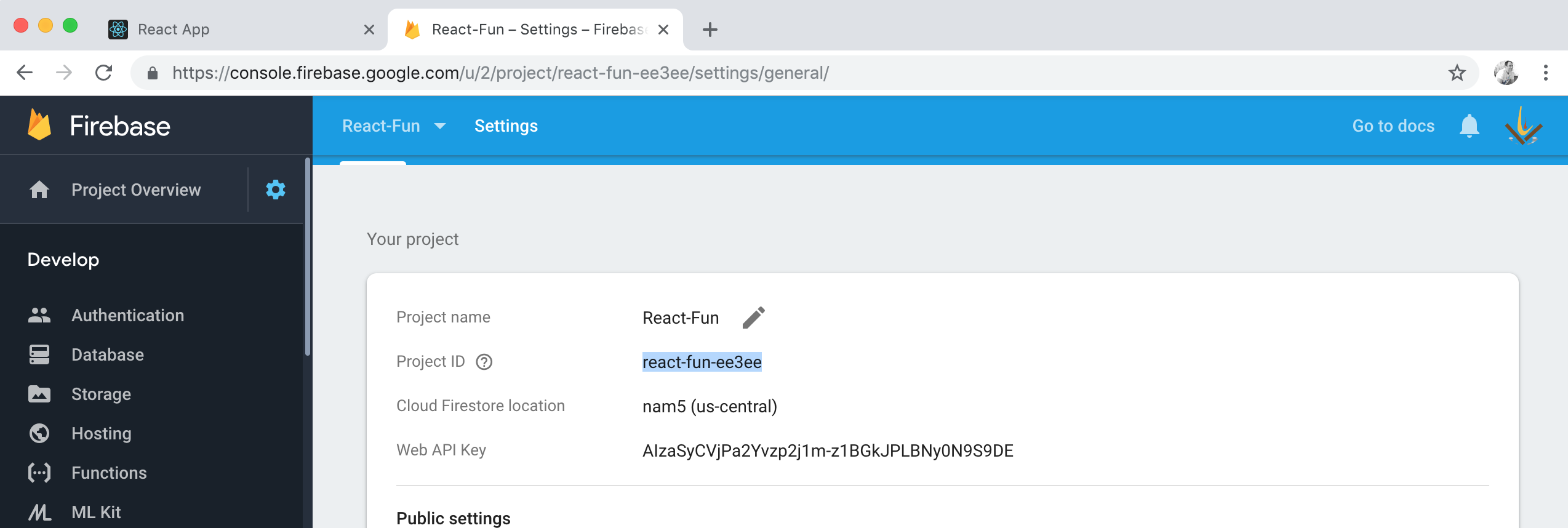
Task: Close the Firebase Settings tab
Action: coord(663,30)
